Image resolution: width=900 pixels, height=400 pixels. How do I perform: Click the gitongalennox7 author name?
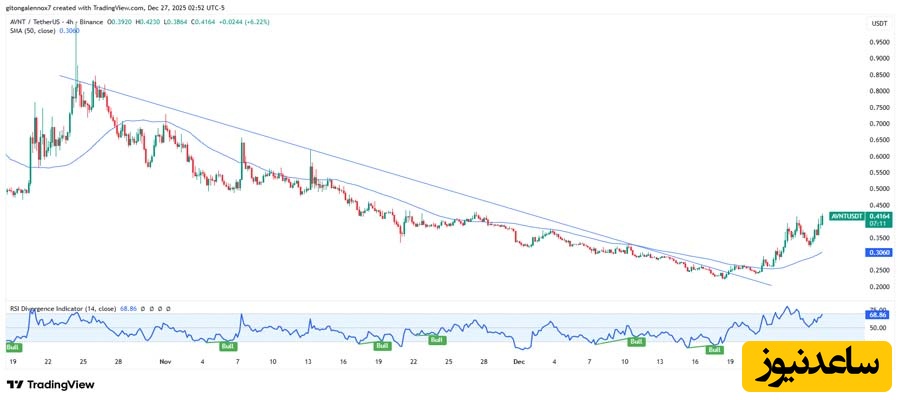[32, 8]
